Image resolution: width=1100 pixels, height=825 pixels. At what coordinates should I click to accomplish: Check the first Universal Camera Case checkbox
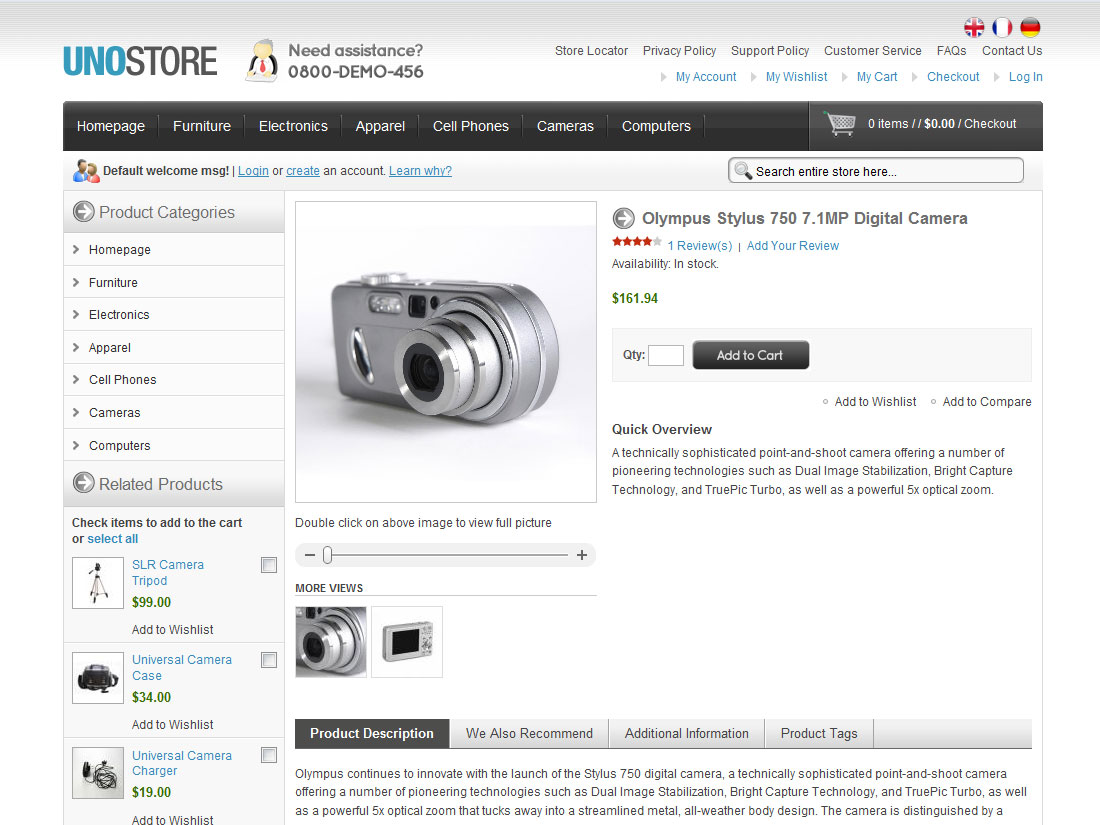[x=269, y=660]
